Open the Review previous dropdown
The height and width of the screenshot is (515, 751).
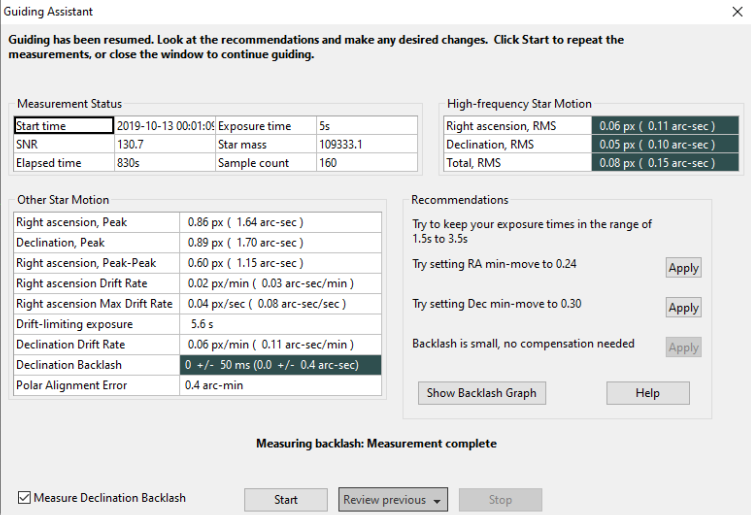[x=392, y=500]
